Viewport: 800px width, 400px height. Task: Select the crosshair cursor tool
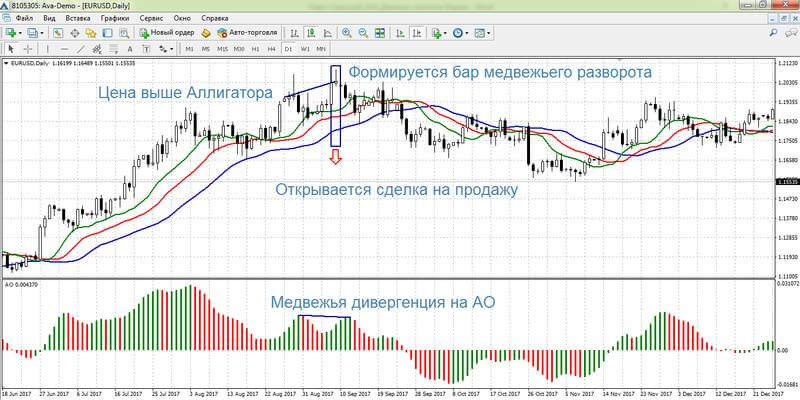click(27, 48)
